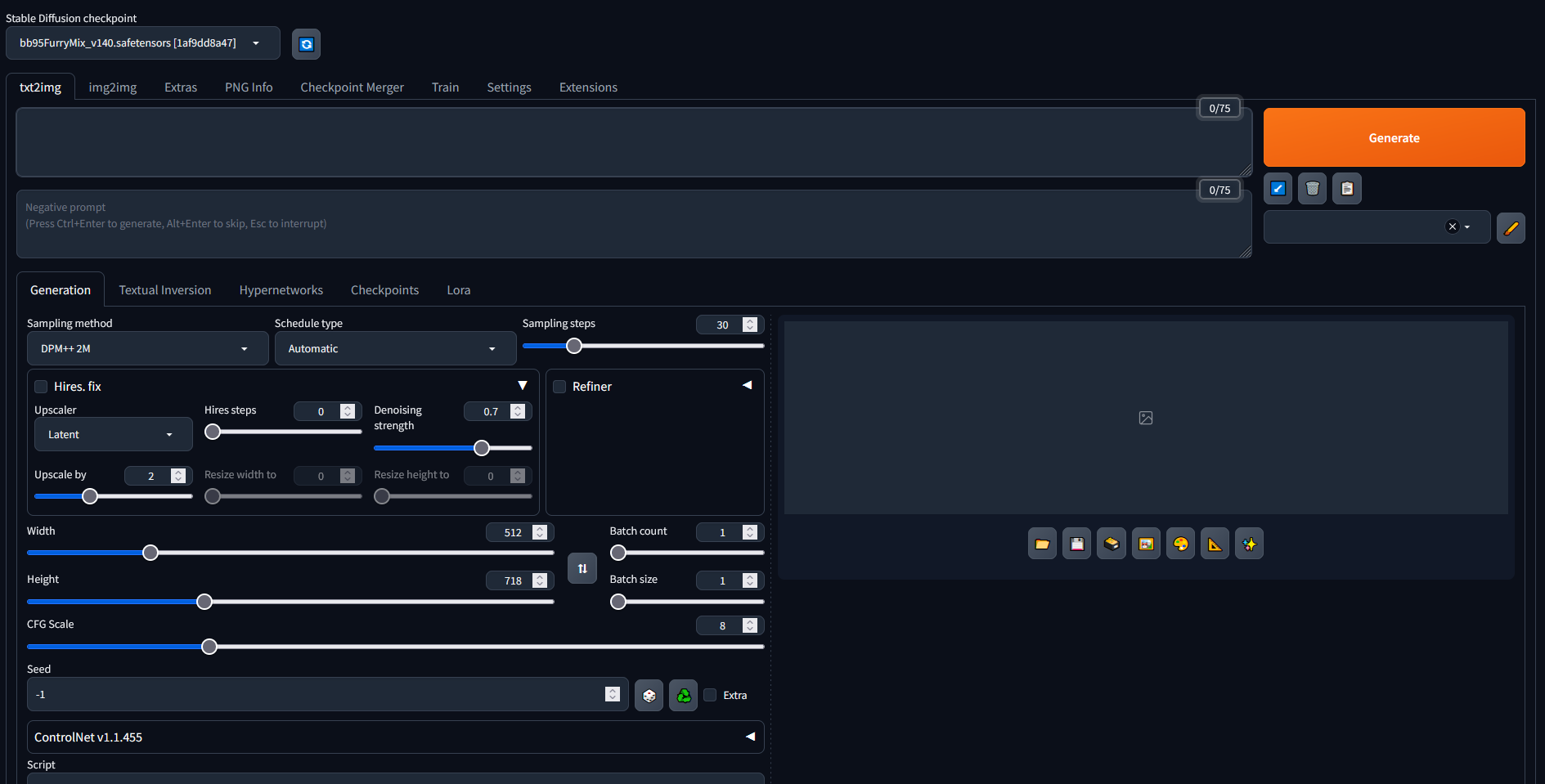Save image with floppy disk icon
Viewport: 1545px width, 784px height.
pos(1076,544)
